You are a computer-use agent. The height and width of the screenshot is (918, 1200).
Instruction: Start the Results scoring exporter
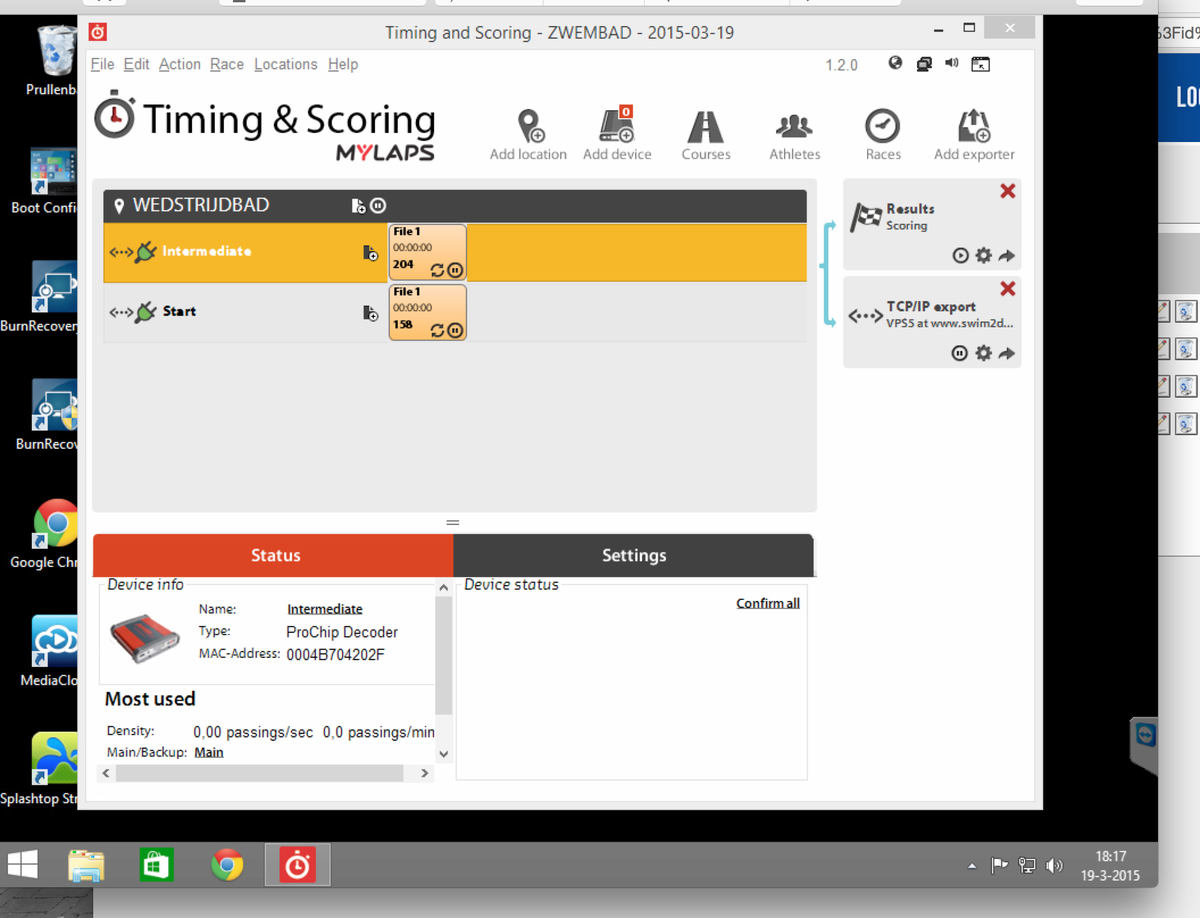coord(960,255)
